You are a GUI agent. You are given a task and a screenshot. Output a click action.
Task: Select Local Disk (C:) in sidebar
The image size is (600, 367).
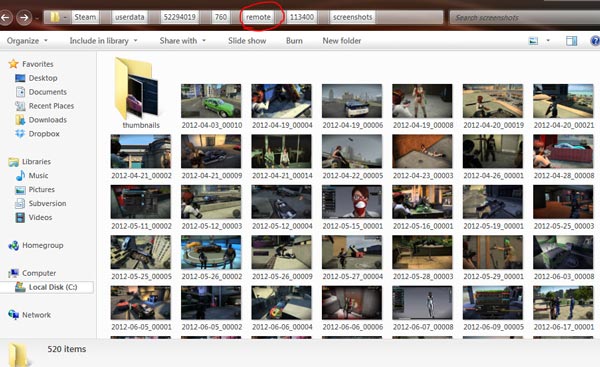click(46, 287)
